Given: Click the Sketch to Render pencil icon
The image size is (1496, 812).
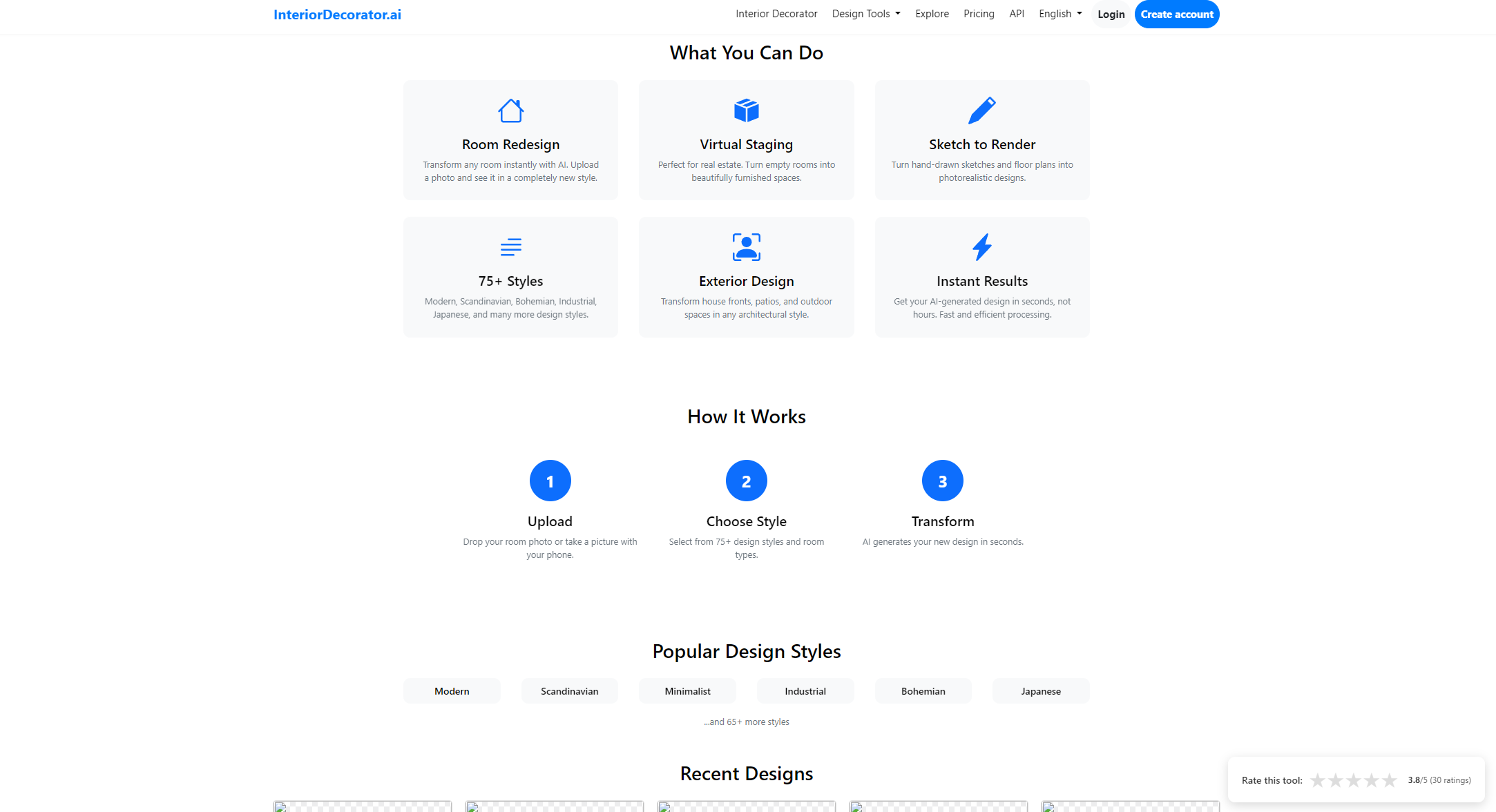Looking at the screenshot, I should [x=981, y=110].
